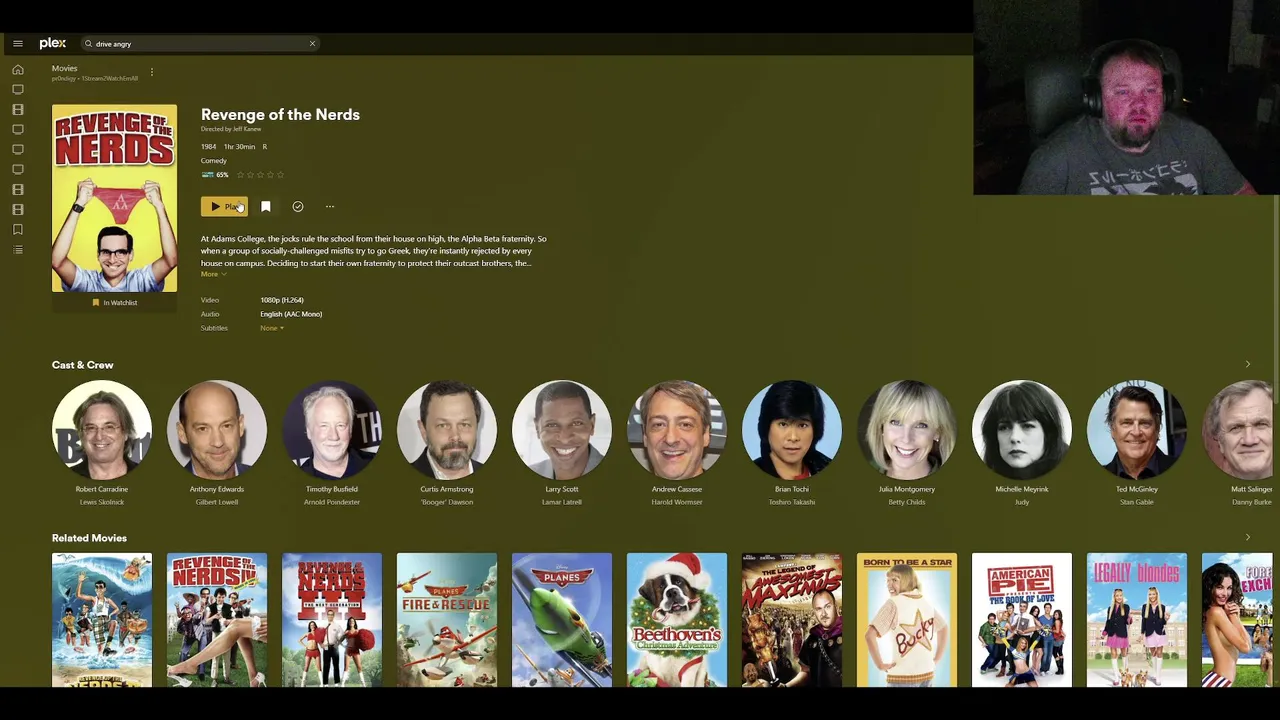Click into the 'drive angry' search field
Image resolution: width=1280 pixels, height=720 pixels.
pyautogui.click(x=200, y=44)
